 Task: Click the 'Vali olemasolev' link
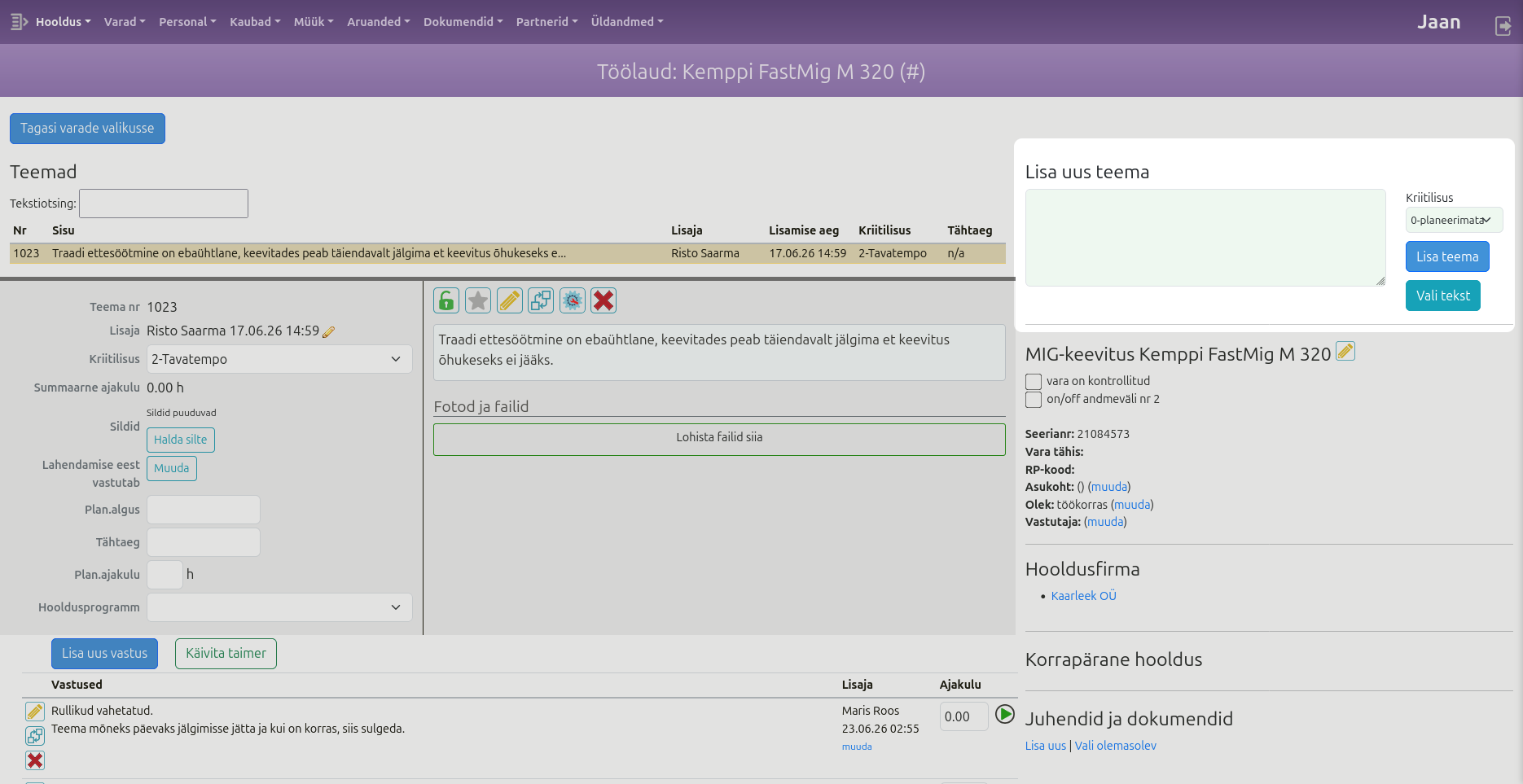1116,746
